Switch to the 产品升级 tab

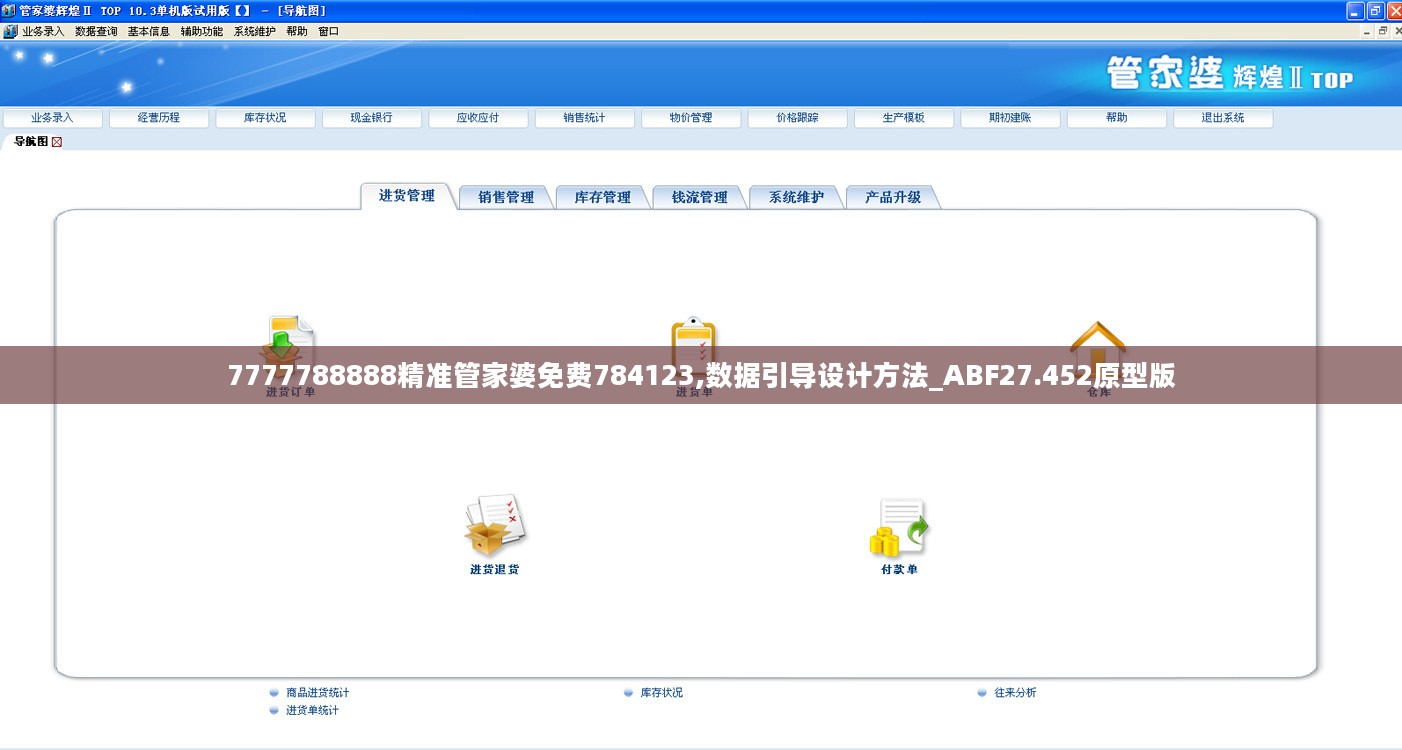(x=893, y=197)
